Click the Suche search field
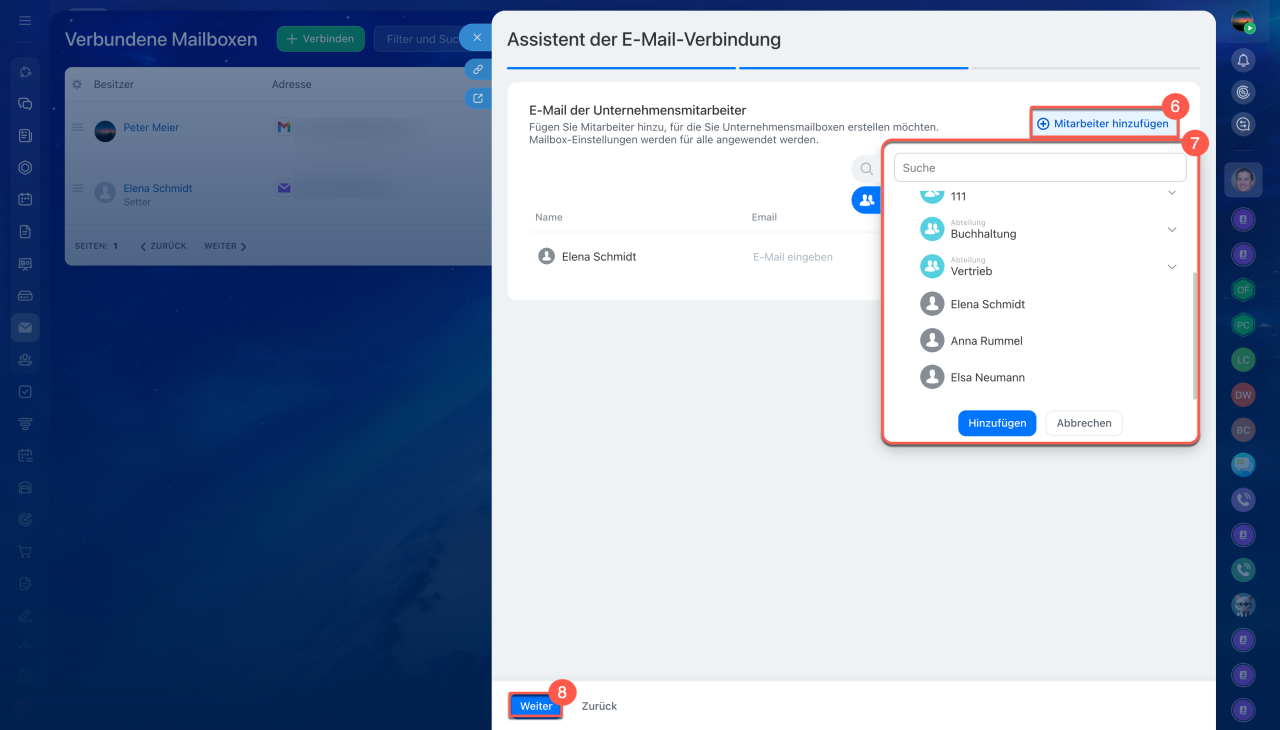 pyautogui.click(x=1040, y=168)
